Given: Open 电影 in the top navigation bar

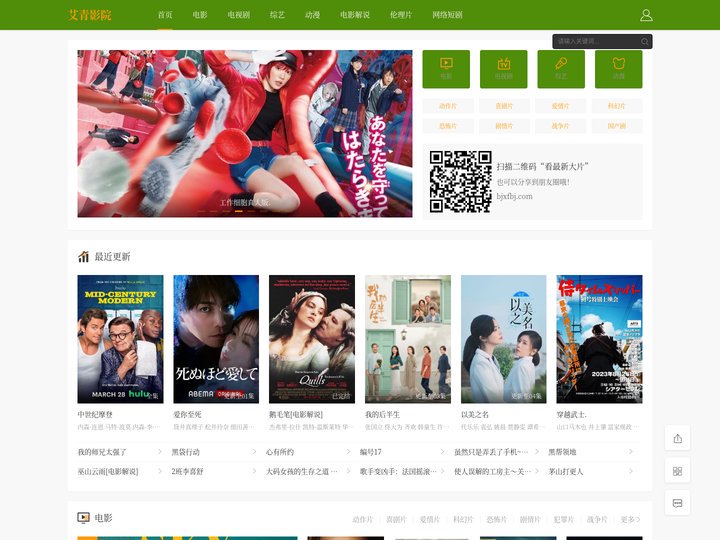Looking at the screenshot, I should click(x=200, y=15).
